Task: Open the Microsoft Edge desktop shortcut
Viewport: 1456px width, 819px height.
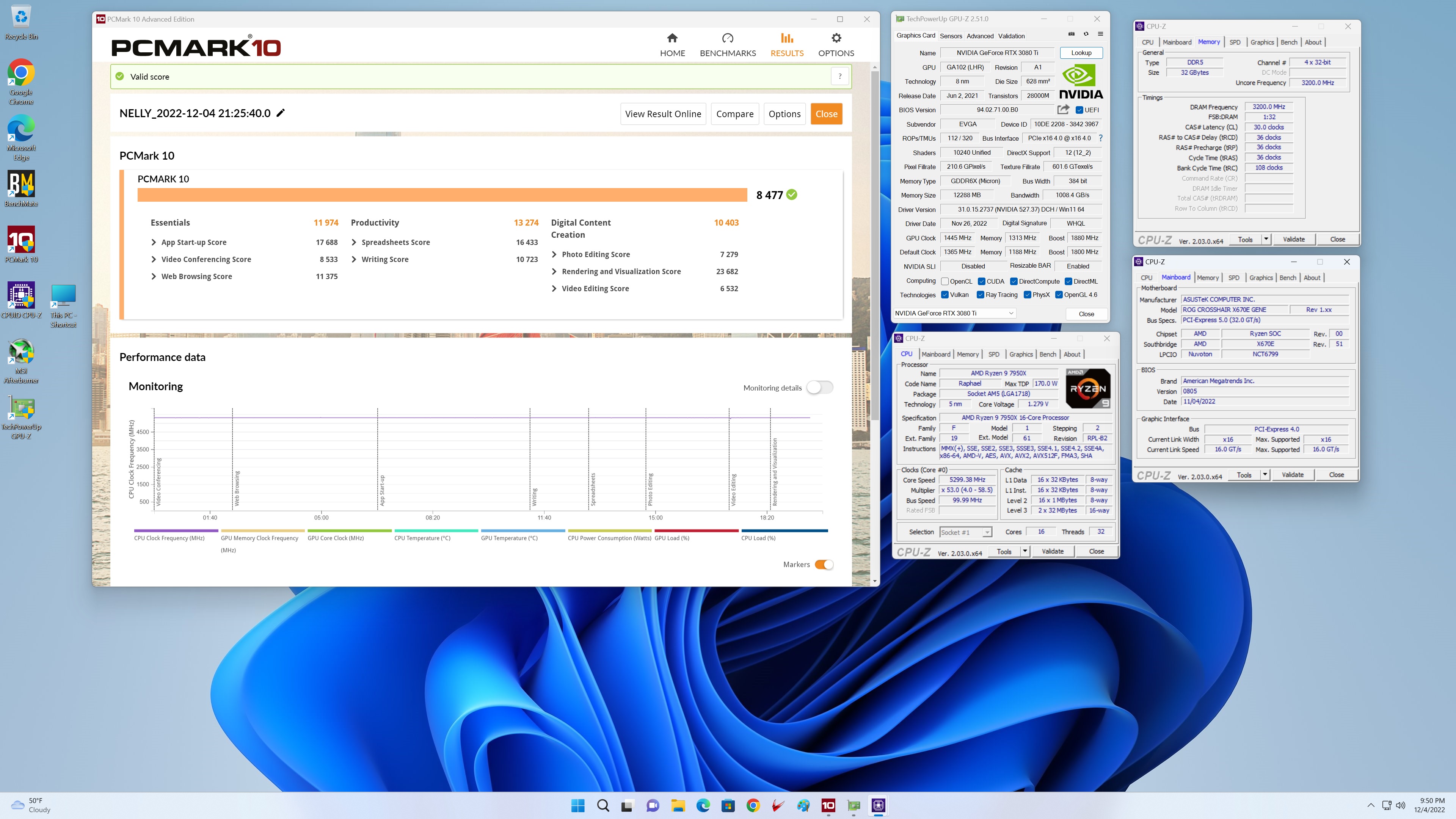Action: (x=21, y=138)
